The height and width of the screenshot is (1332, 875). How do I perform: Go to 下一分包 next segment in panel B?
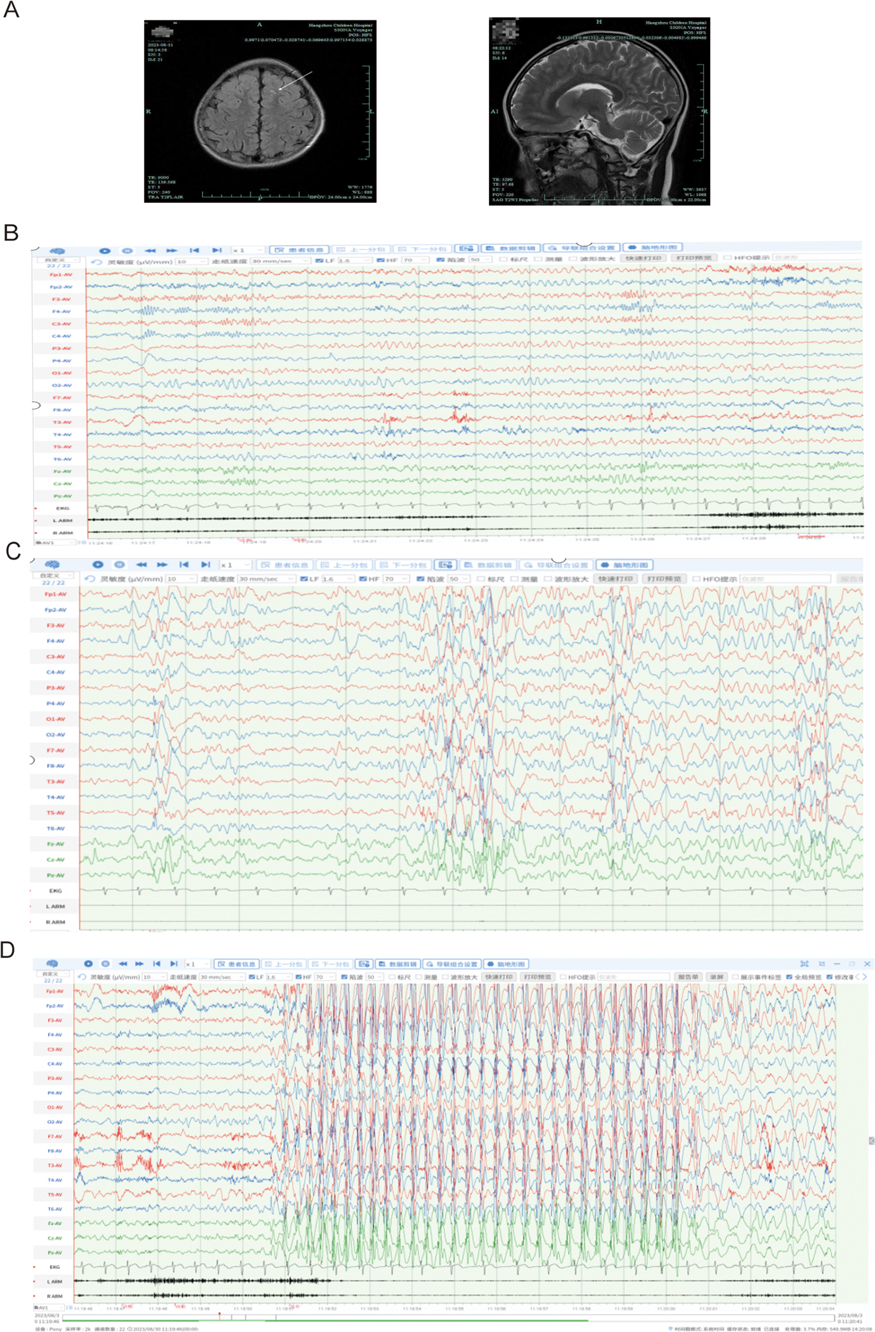coord(420,248)
